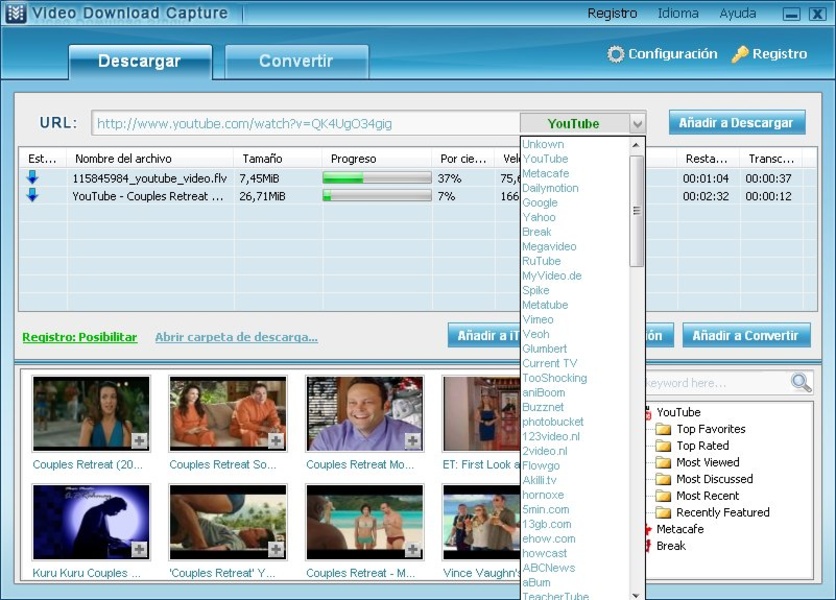Open Most Viewed folder icon

(x=663, y=462)
